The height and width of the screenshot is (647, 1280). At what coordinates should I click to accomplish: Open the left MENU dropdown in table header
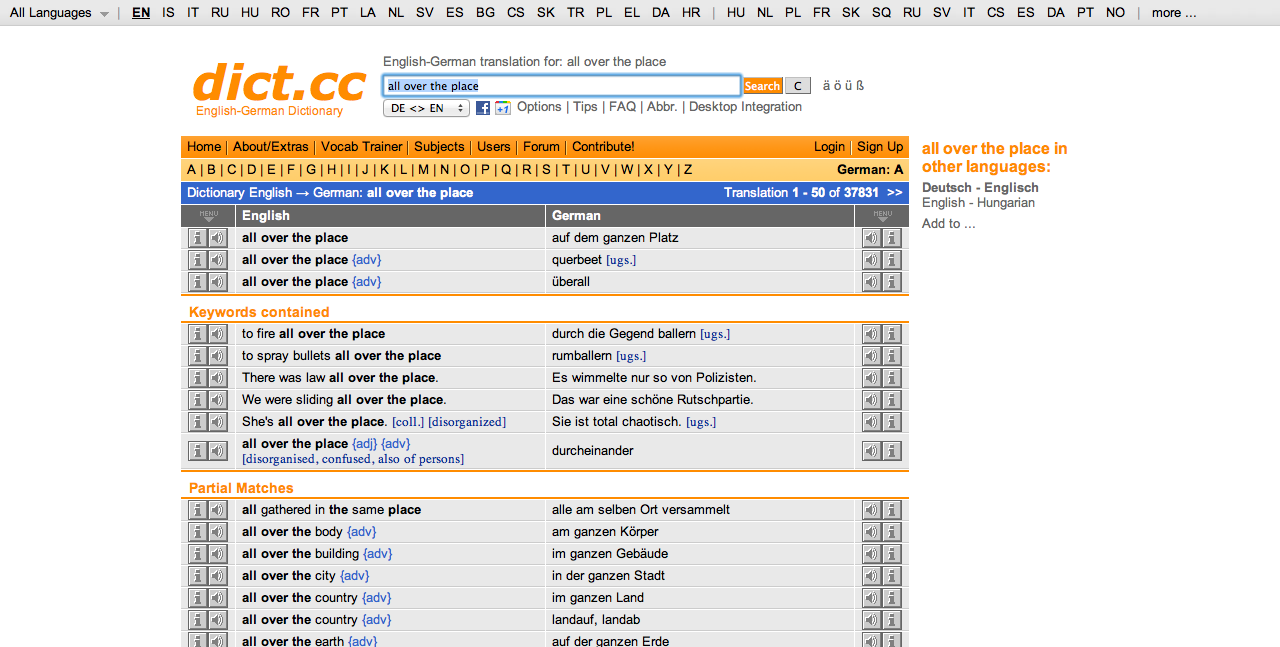208,215
